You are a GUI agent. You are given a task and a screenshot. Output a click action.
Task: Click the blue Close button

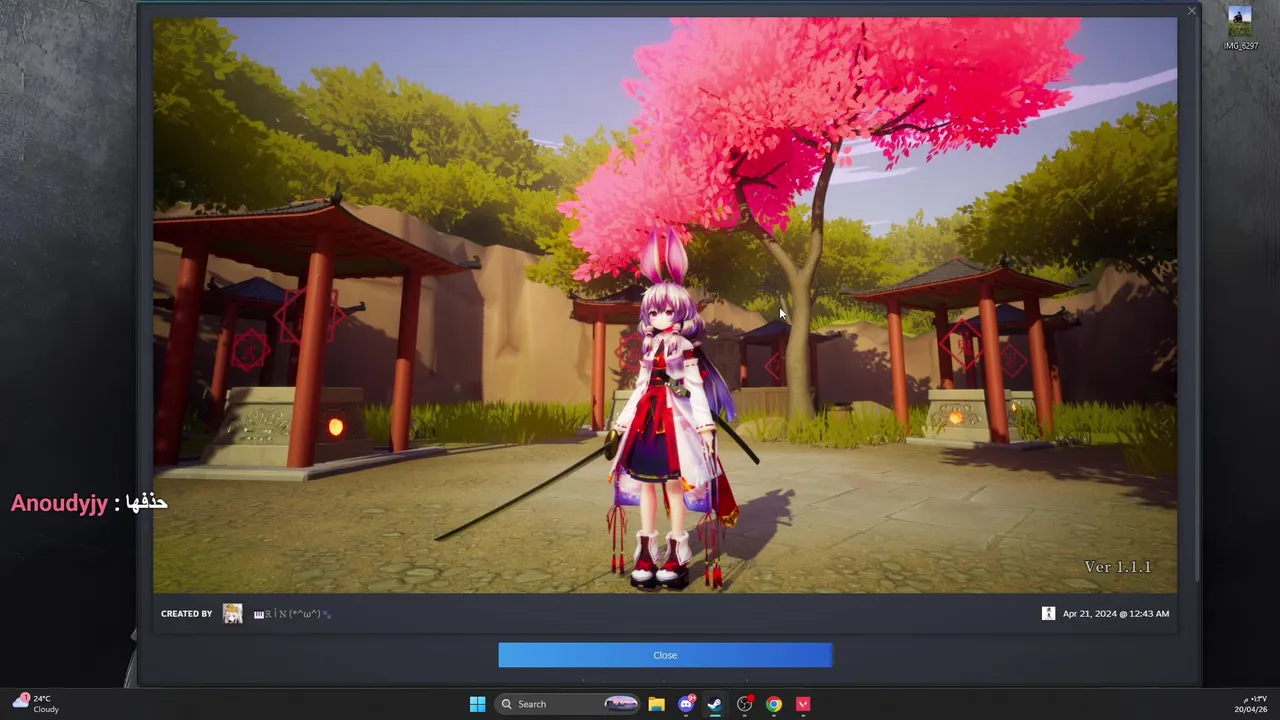(665, 655)
